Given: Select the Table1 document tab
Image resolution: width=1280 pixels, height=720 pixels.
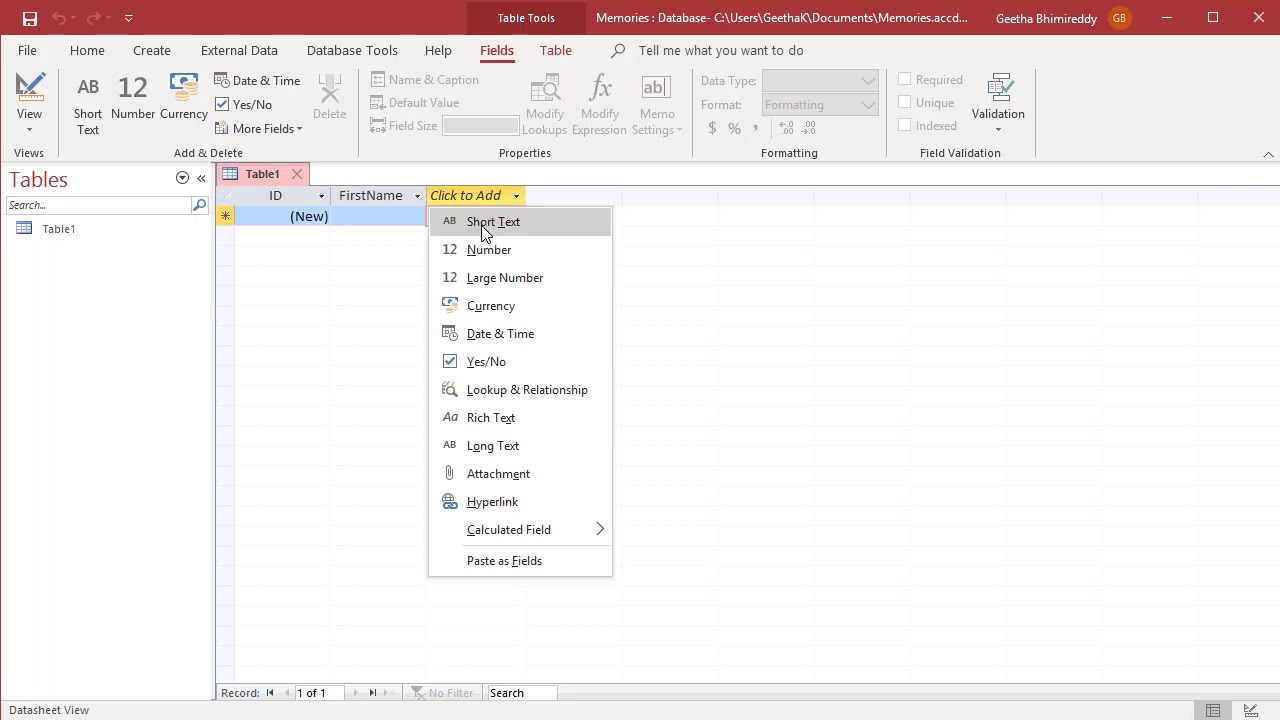Looking at the screenshot, I should click(262, 174).
